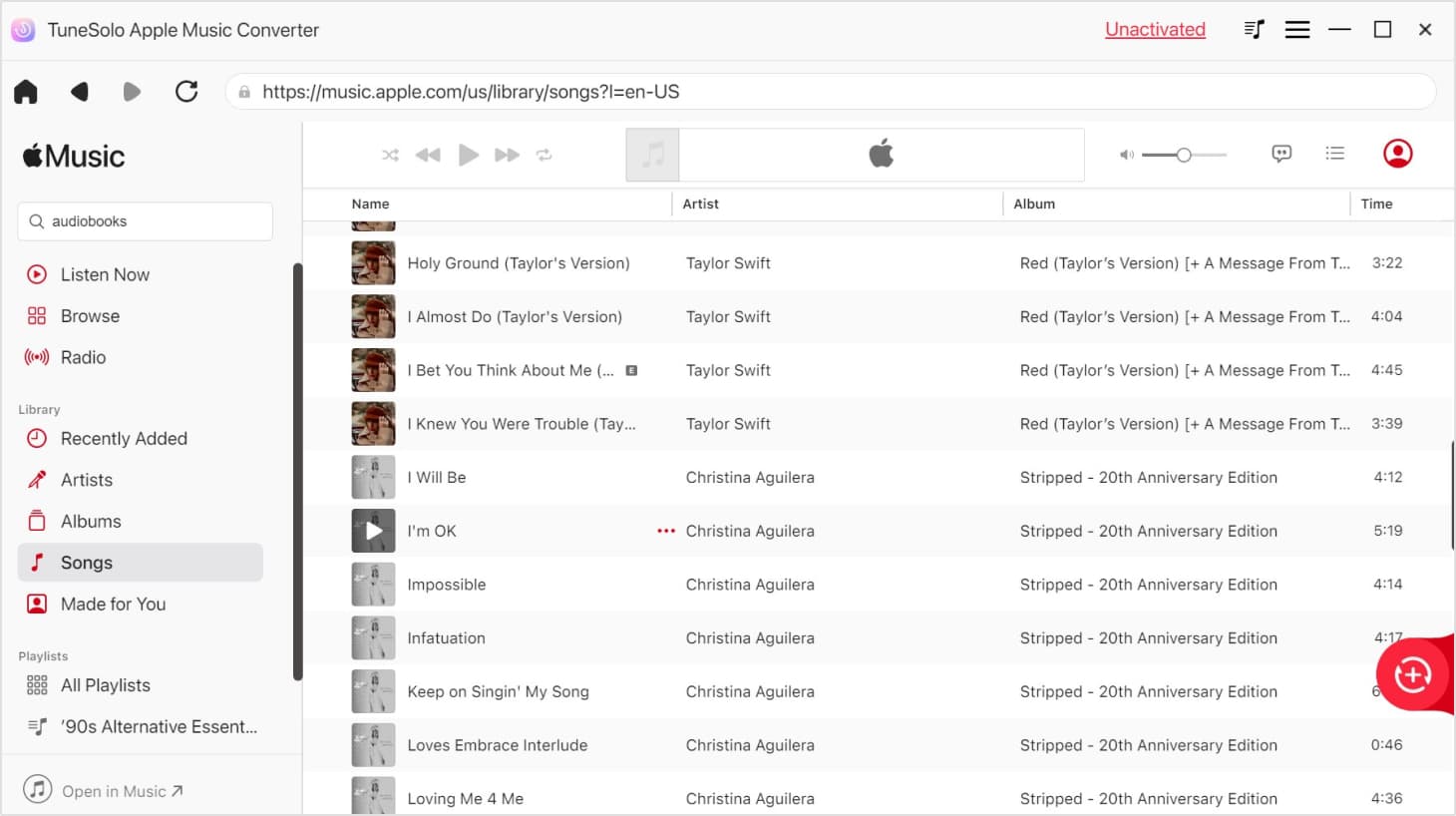This screenshot has width=1456, height=816.
Task: Sort songs by Name column header
Action: click(370, 204)
